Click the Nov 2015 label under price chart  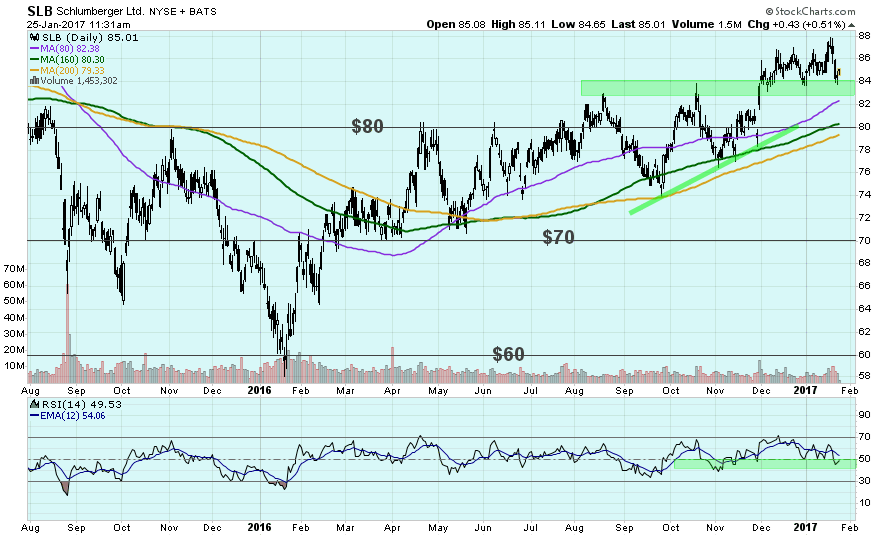tap(169, 391)
